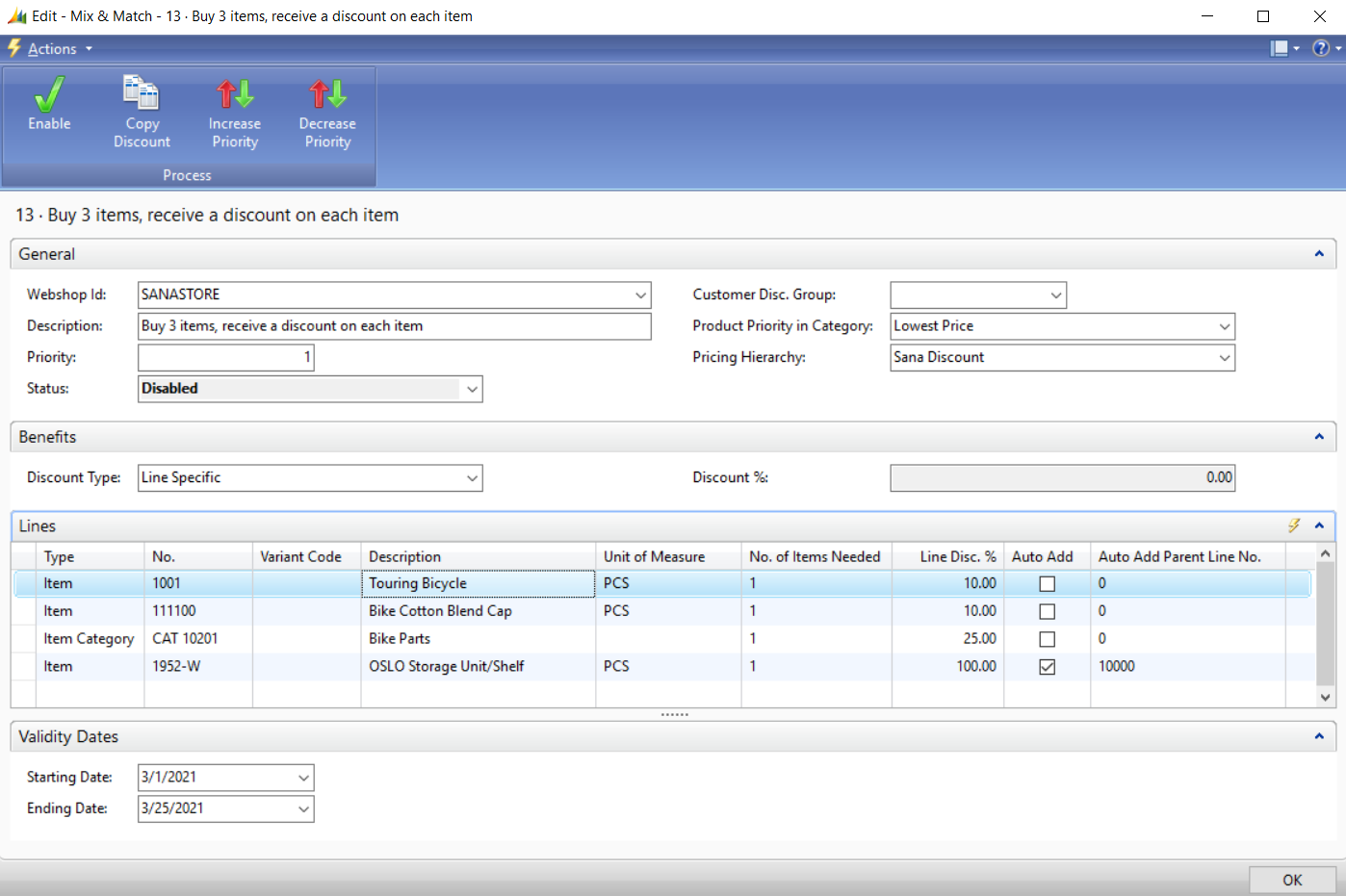Viewport: 1346px width, 896px height.
Task: Click the Decrease Priority icon
Action: (327, 94)
